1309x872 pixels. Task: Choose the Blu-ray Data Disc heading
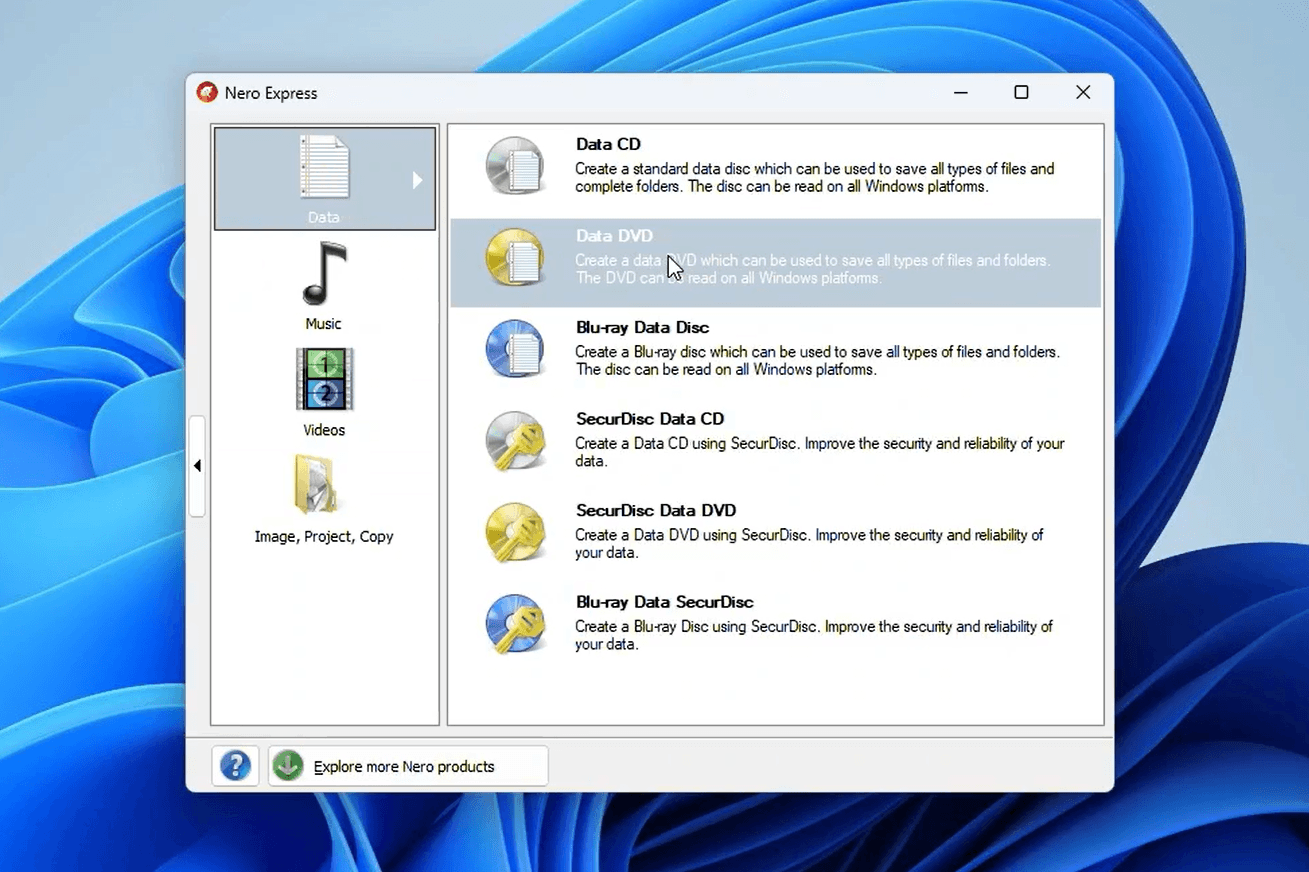(x=642, y=327)
